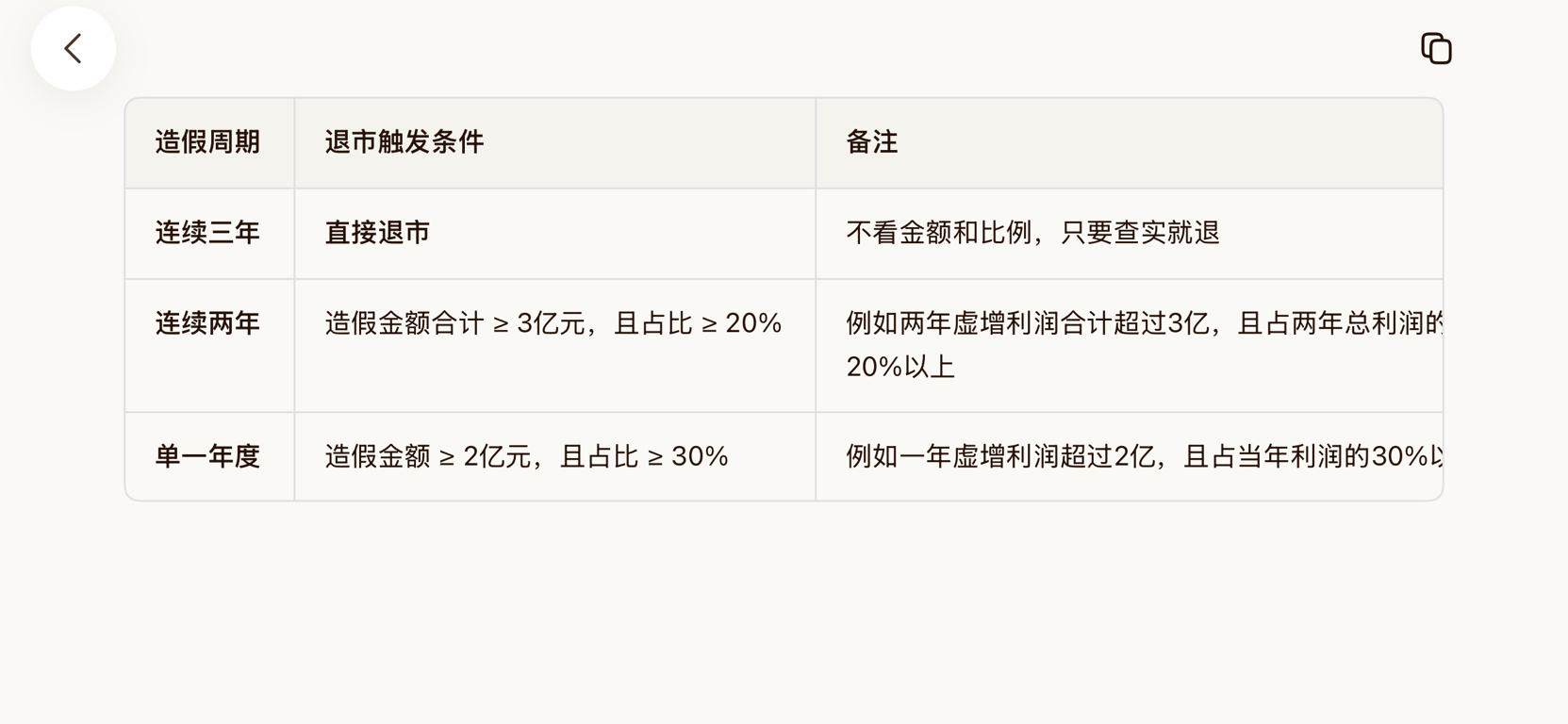Click the blank area below the table
Screen dimensions: 1568x724
click(x=783, y=613)
